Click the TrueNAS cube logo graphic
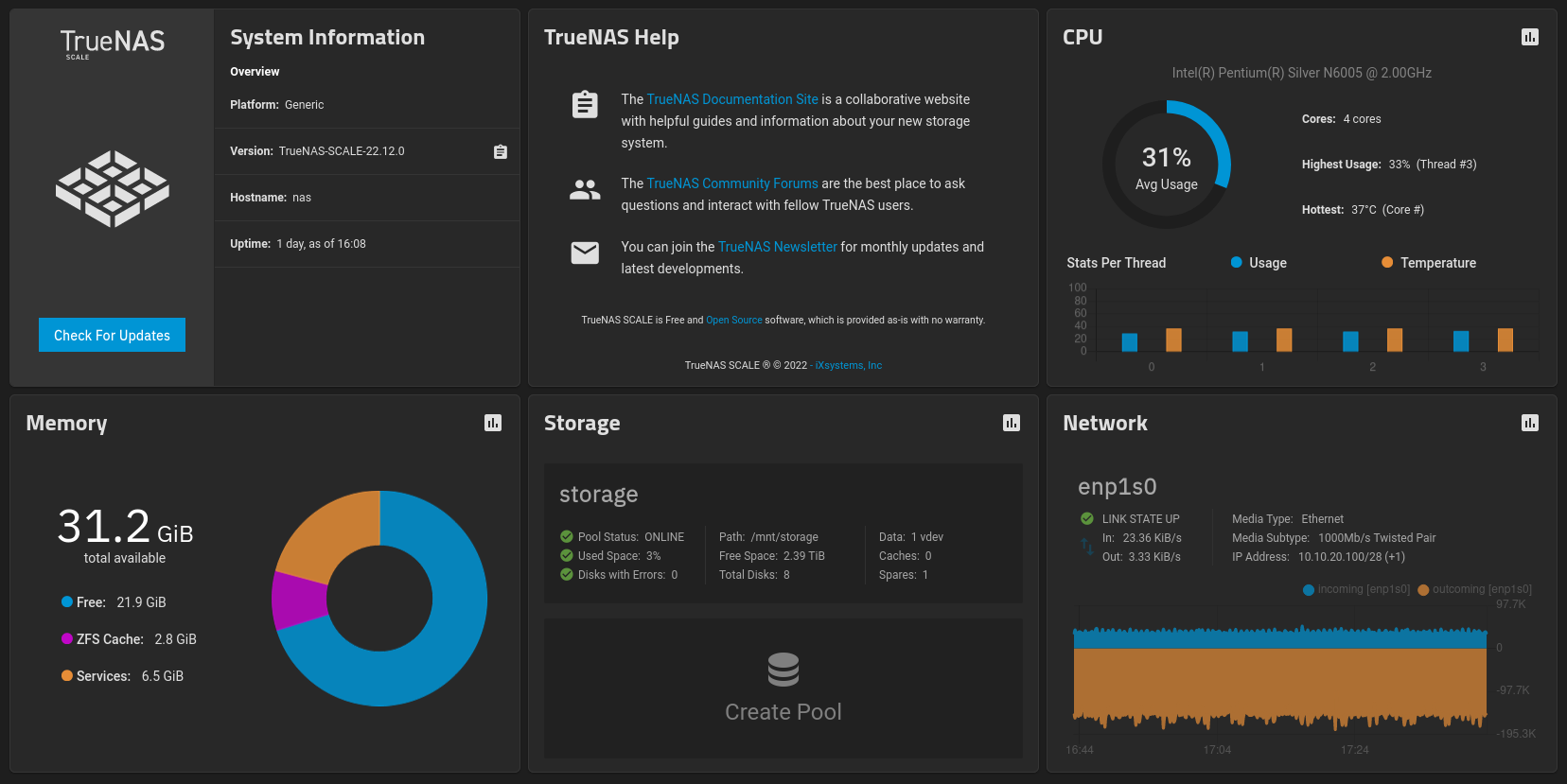Image resolution: width=1567 pixels, height=784 pixels. pyautogui.click(x=113, y=188)
